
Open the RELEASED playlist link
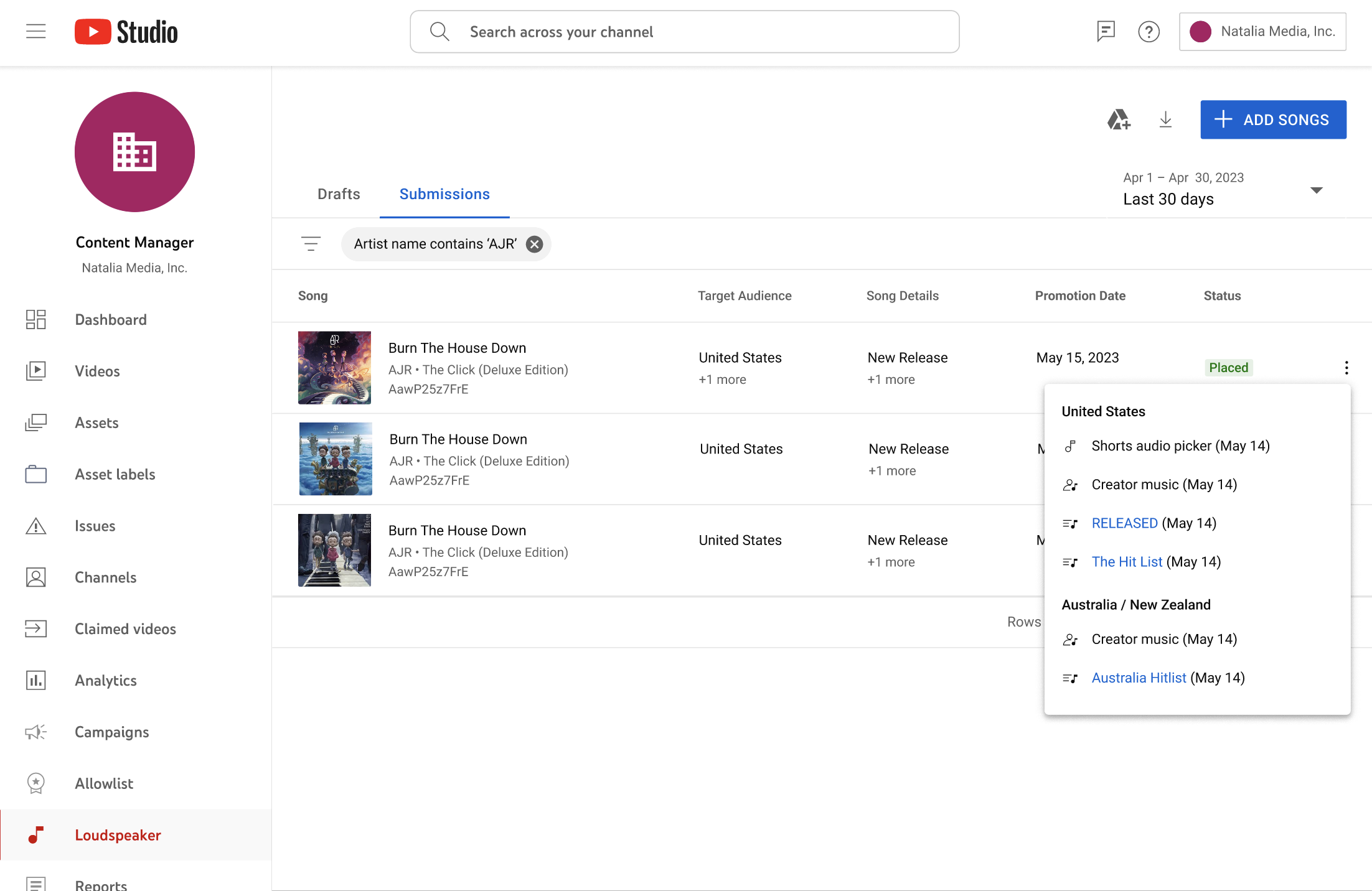pos(1124,523)
